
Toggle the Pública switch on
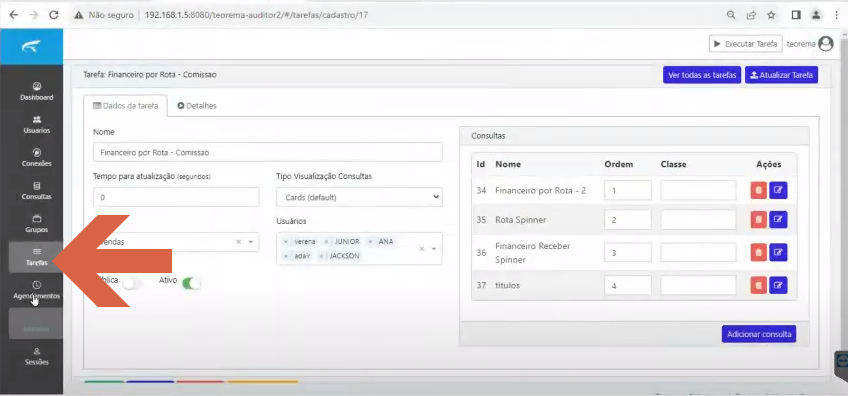coord(132,283)
